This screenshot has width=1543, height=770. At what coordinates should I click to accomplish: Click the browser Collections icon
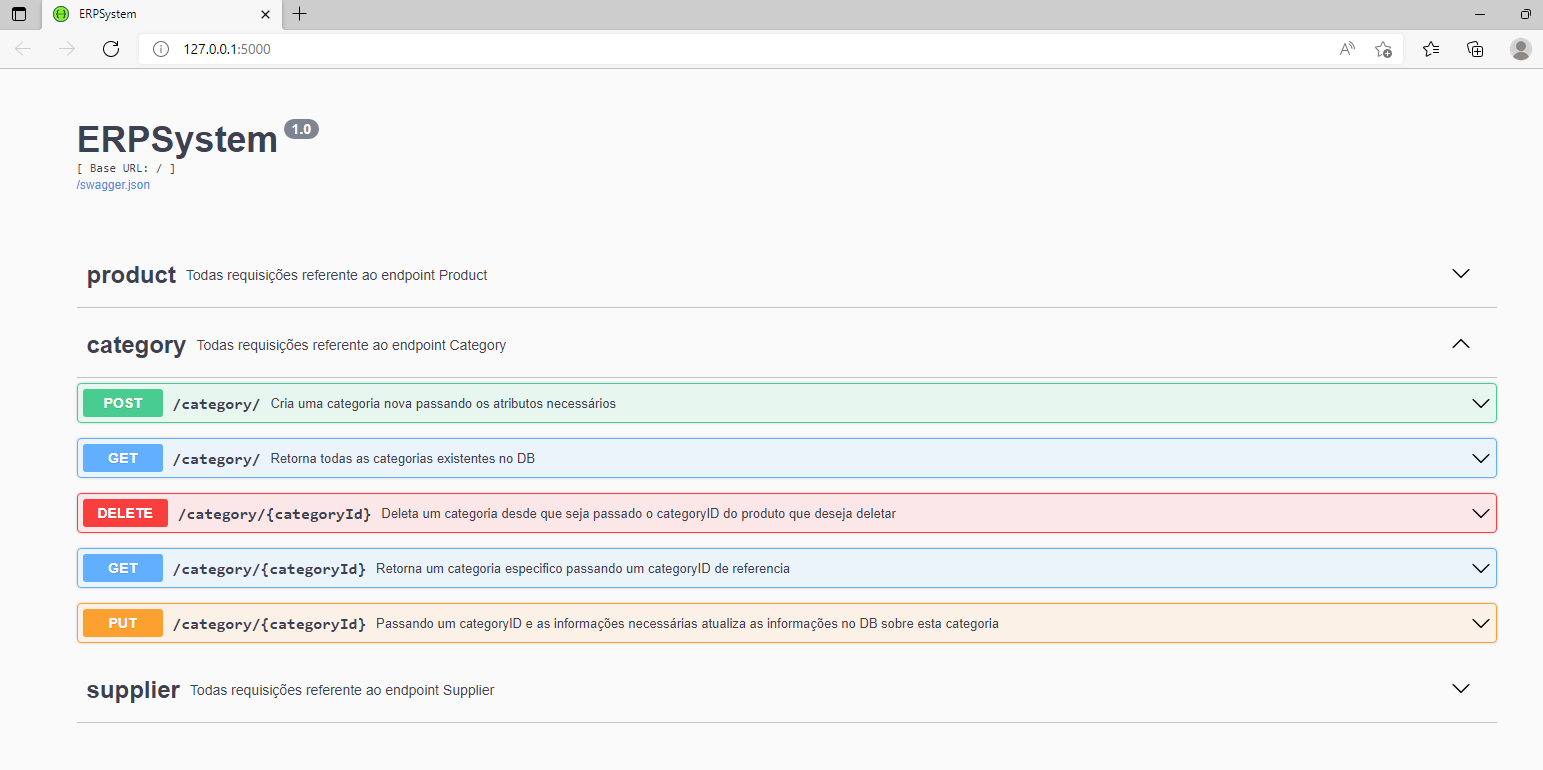(x=1474, y=48)
